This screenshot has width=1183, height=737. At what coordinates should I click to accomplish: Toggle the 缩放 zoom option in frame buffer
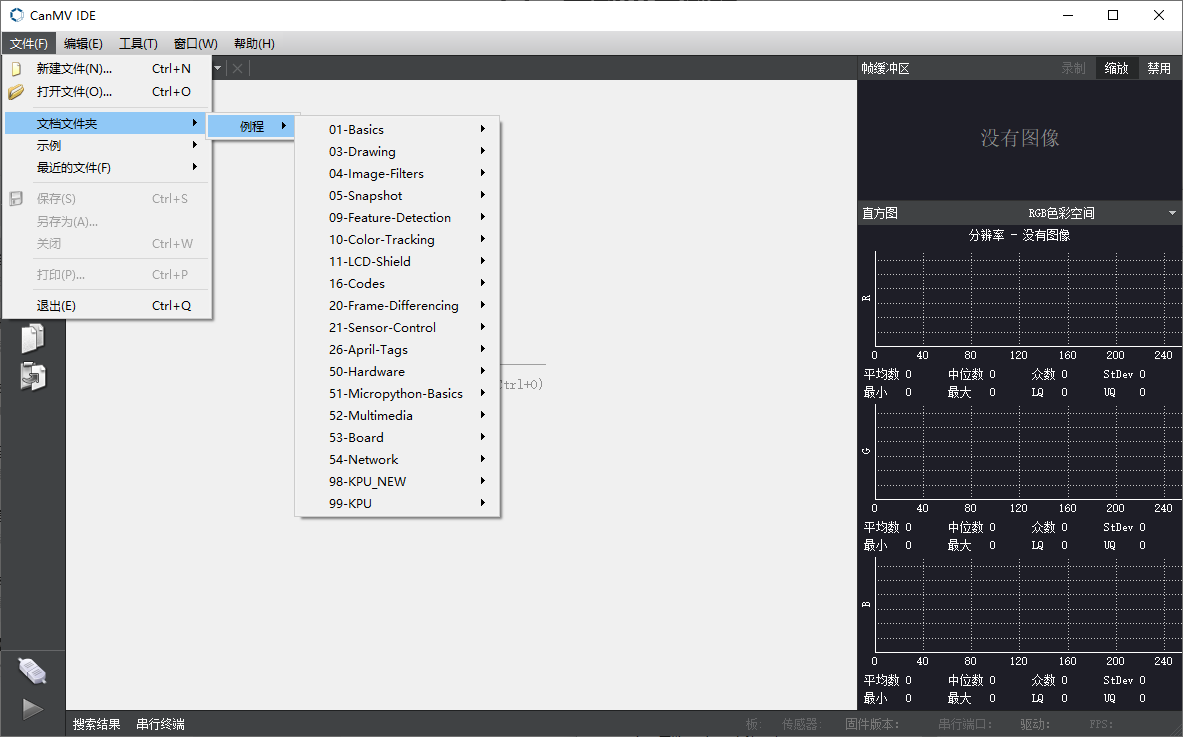pos(1116,69)
